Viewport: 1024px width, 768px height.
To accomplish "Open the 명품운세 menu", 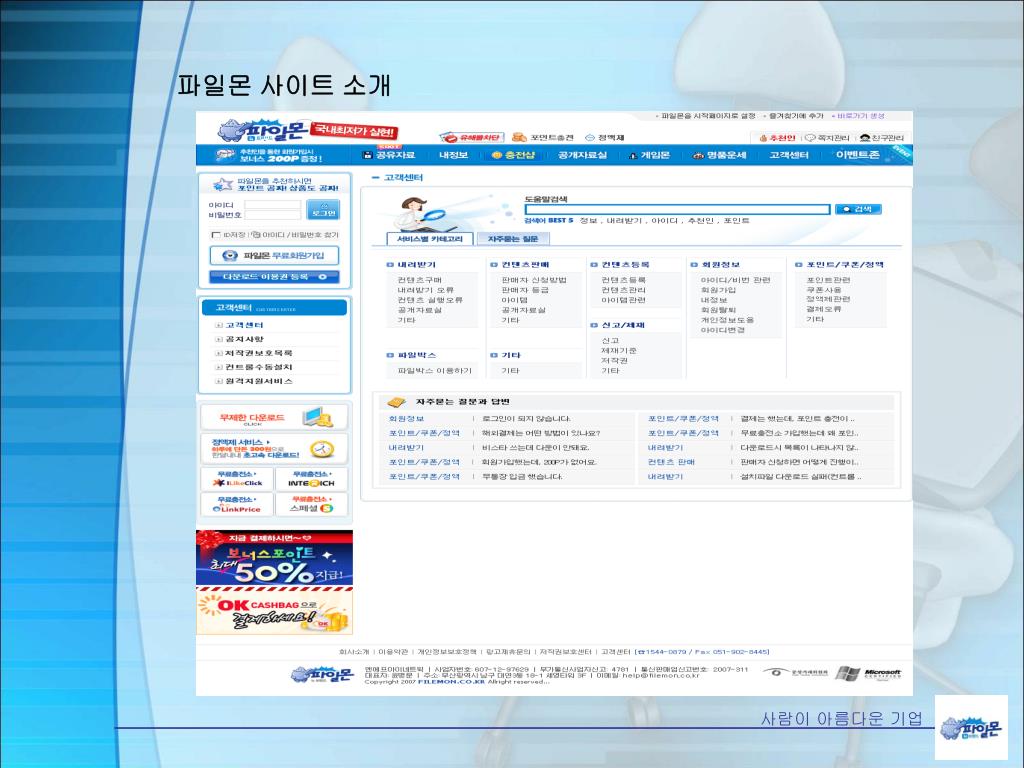I will [719, 155].
